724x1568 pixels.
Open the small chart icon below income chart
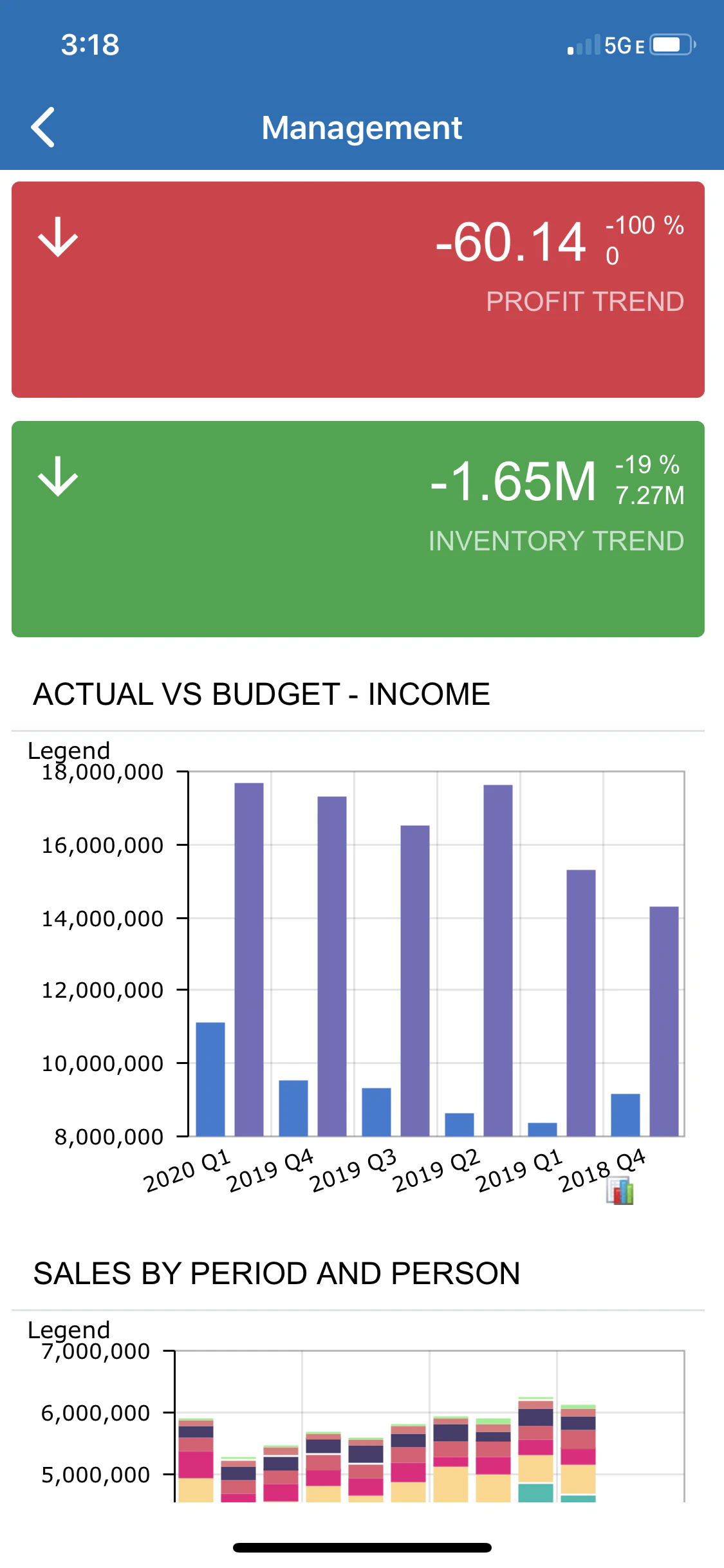[620, 1191]
